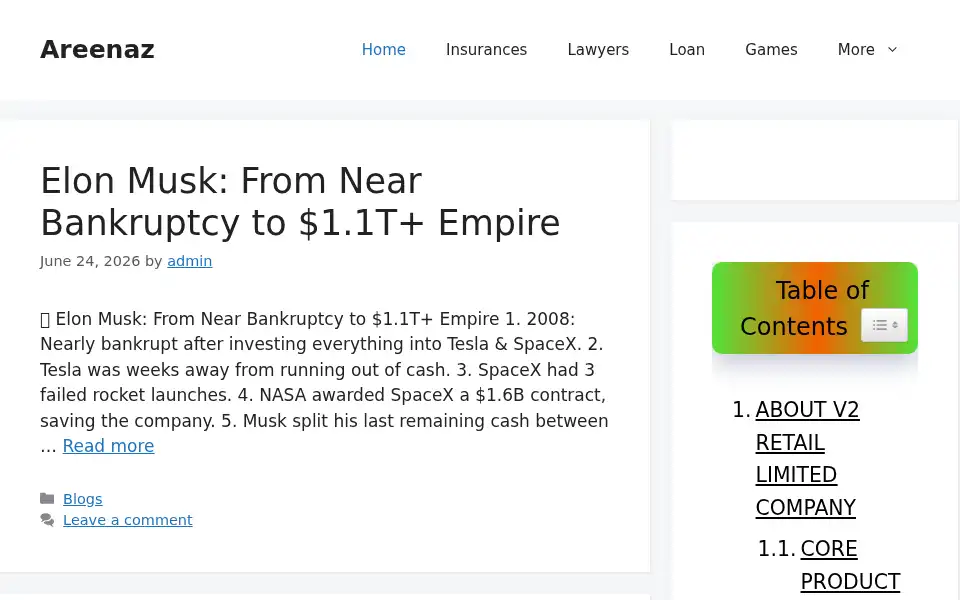Click the folder categories icon
Viewport: 960px width, 600px height.
(x=47, y=498)
